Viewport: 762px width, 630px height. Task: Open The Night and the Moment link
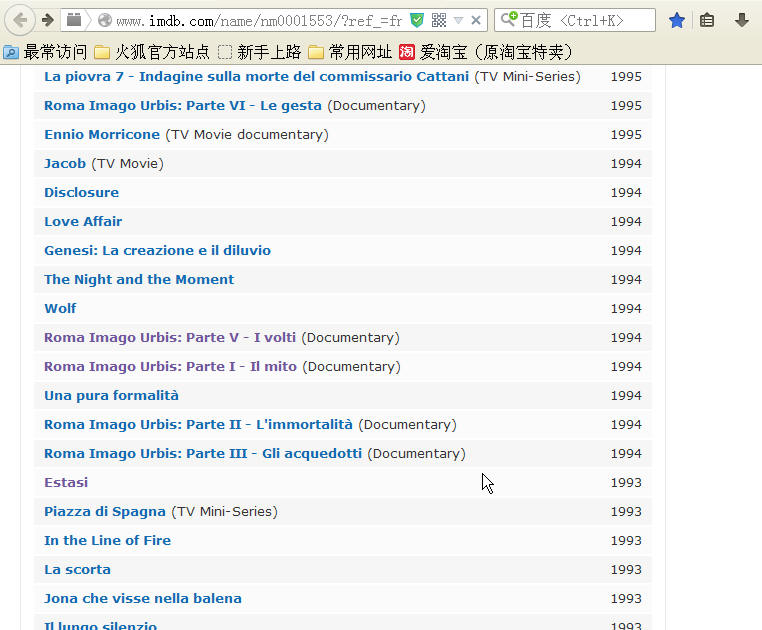(139, 280)
